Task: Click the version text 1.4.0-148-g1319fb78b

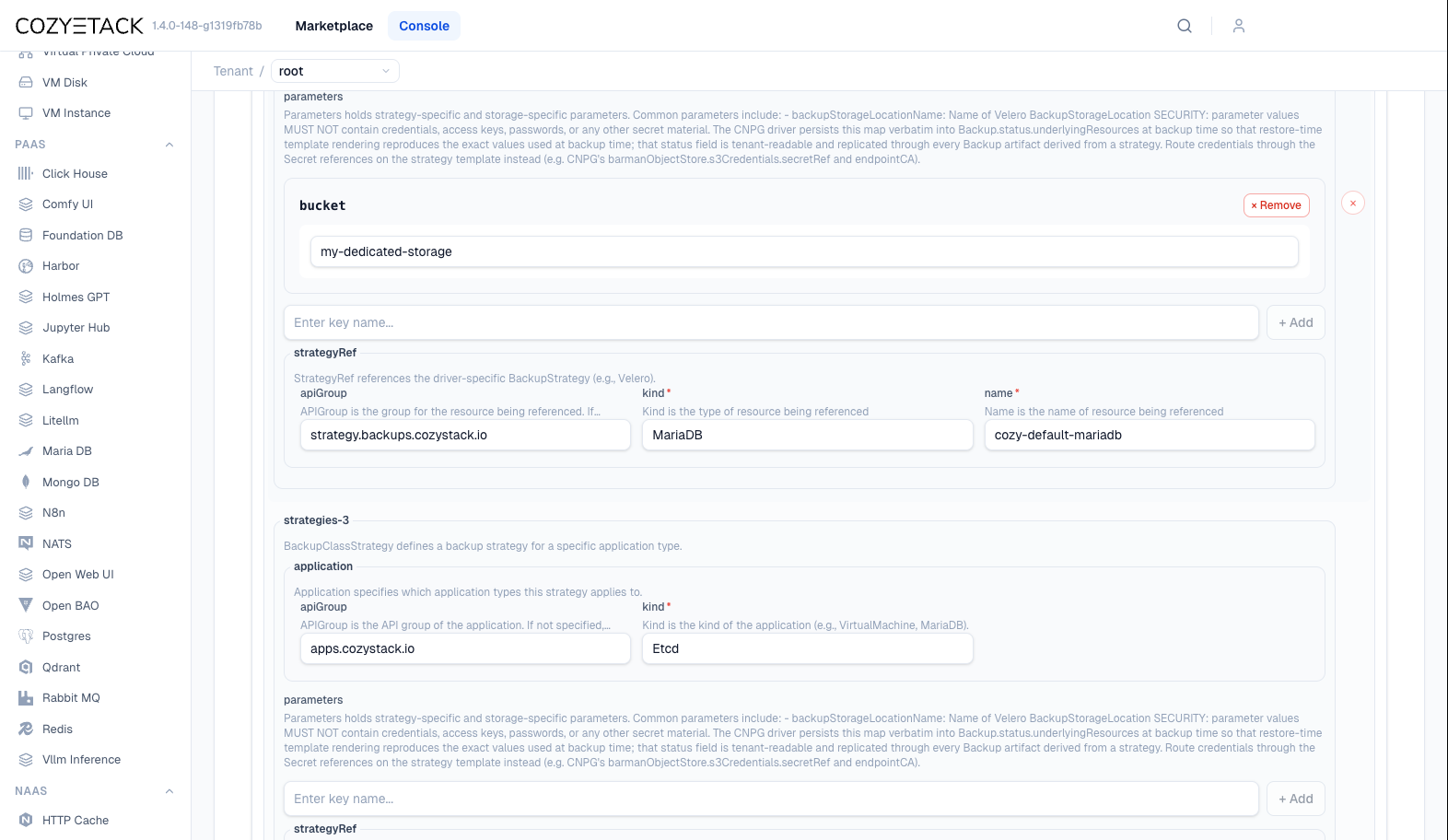Action: 207,26
